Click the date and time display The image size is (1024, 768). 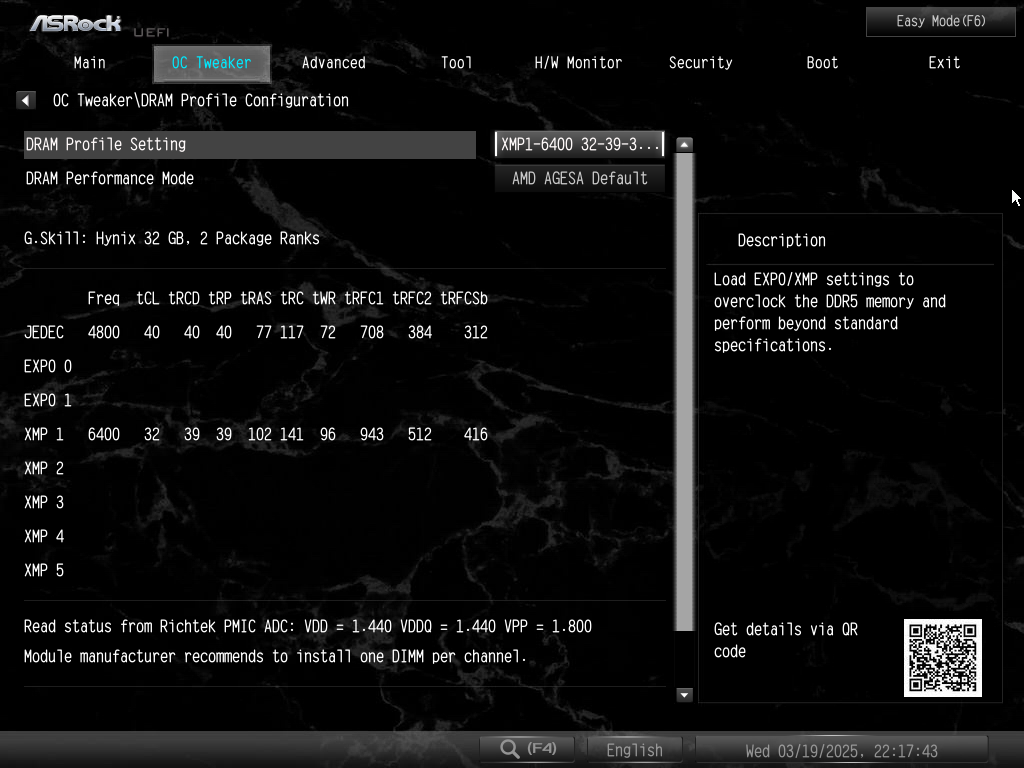841,750
